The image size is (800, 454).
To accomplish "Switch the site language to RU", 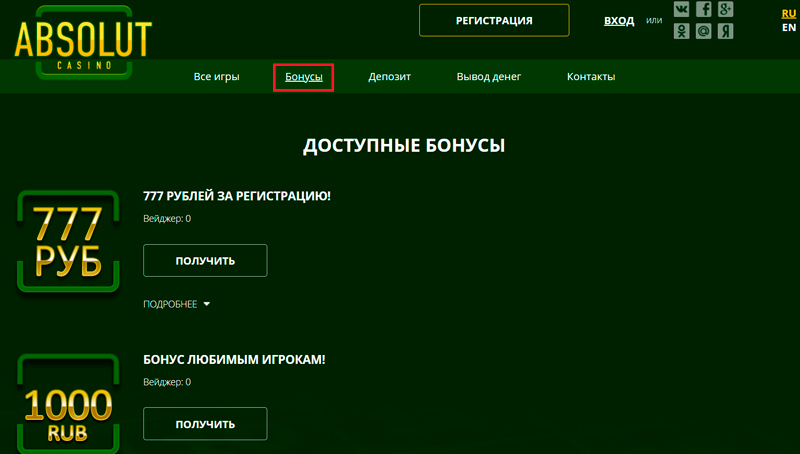I will tap(788, 13).
